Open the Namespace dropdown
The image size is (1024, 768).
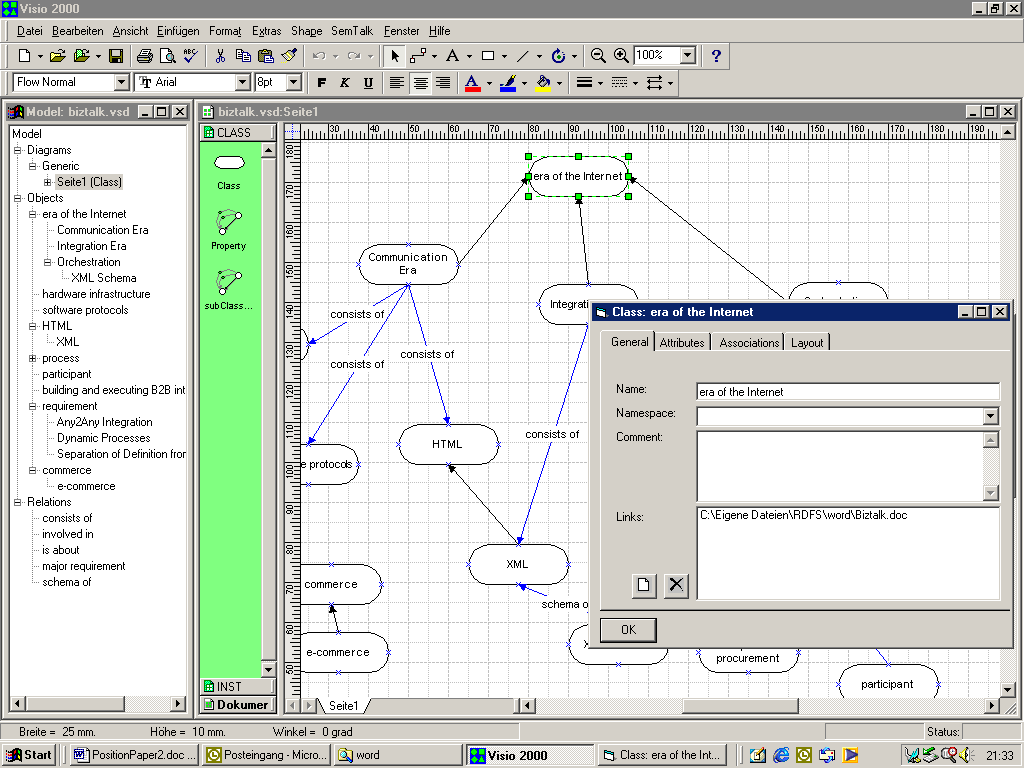990,416
